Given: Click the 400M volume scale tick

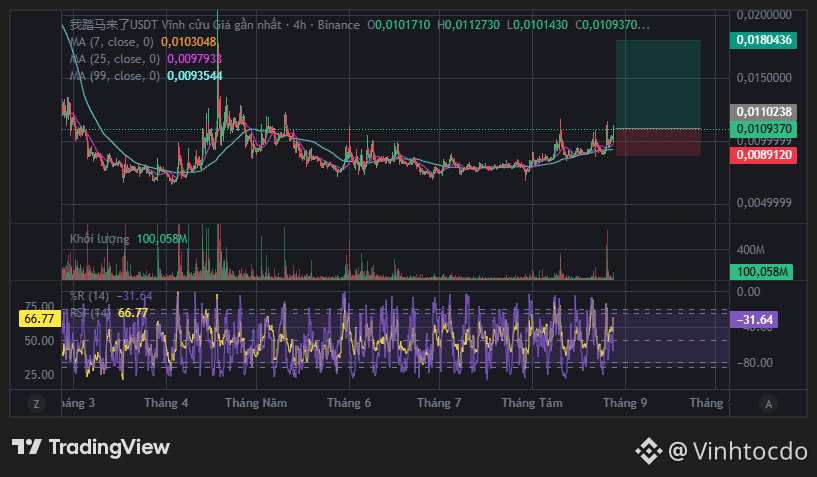Looking at the screenshot, I should coord(751,250).
